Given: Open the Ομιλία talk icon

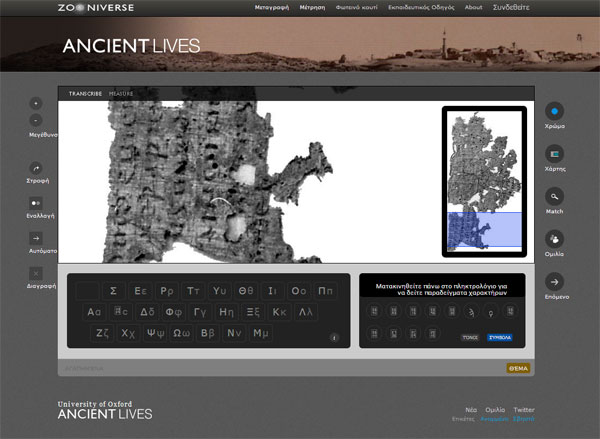Looking at the screenshot, I should click(555, 239).
